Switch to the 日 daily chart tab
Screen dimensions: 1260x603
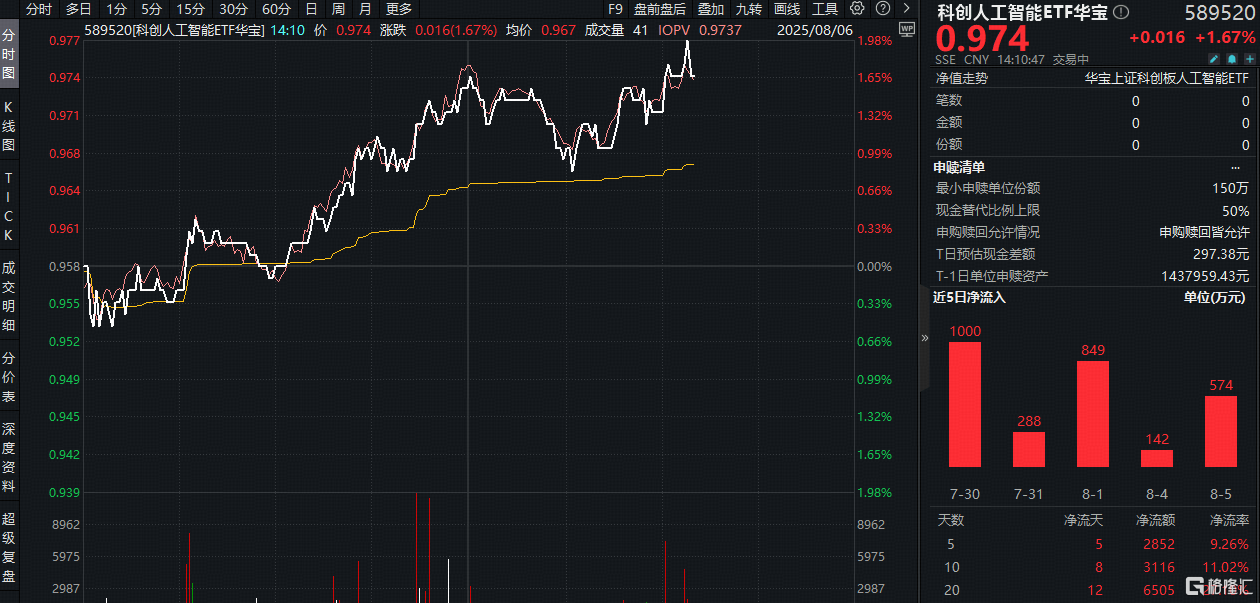[x=312, y=9]
